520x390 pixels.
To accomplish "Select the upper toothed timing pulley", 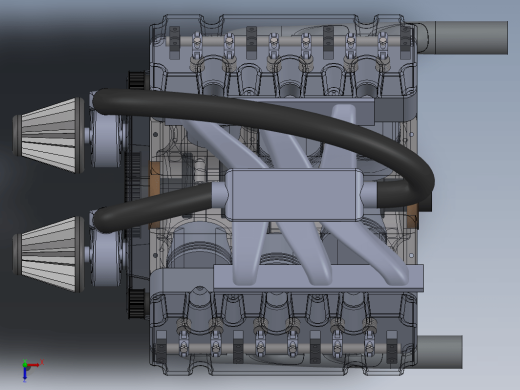I will pyautogui.click(x=136, y=80).
